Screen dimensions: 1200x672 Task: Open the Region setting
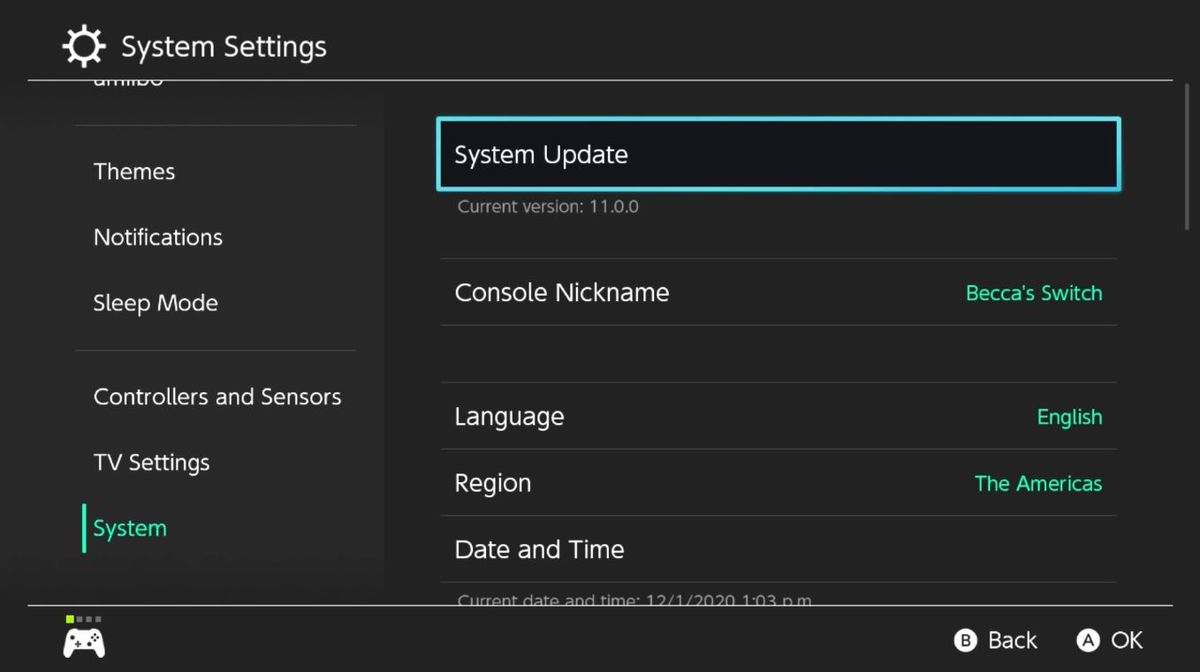pyautogui.click(x=778, y=483)
